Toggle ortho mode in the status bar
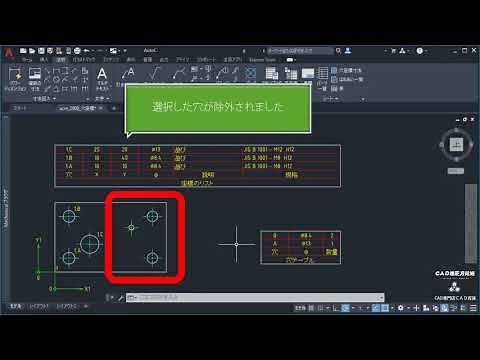This screenshot has width=480, height=360. pos(336,308)
